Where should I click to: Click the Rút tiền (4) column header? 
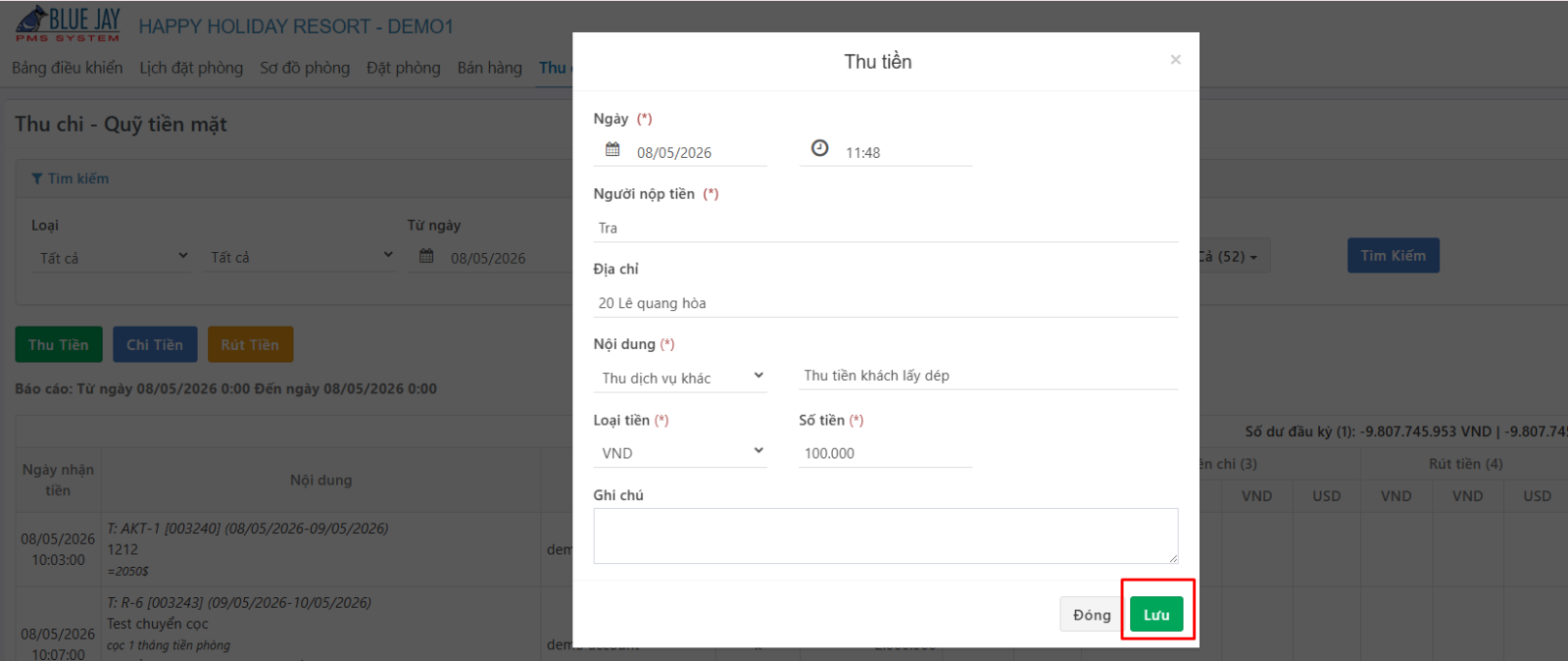pos(1465,464)
